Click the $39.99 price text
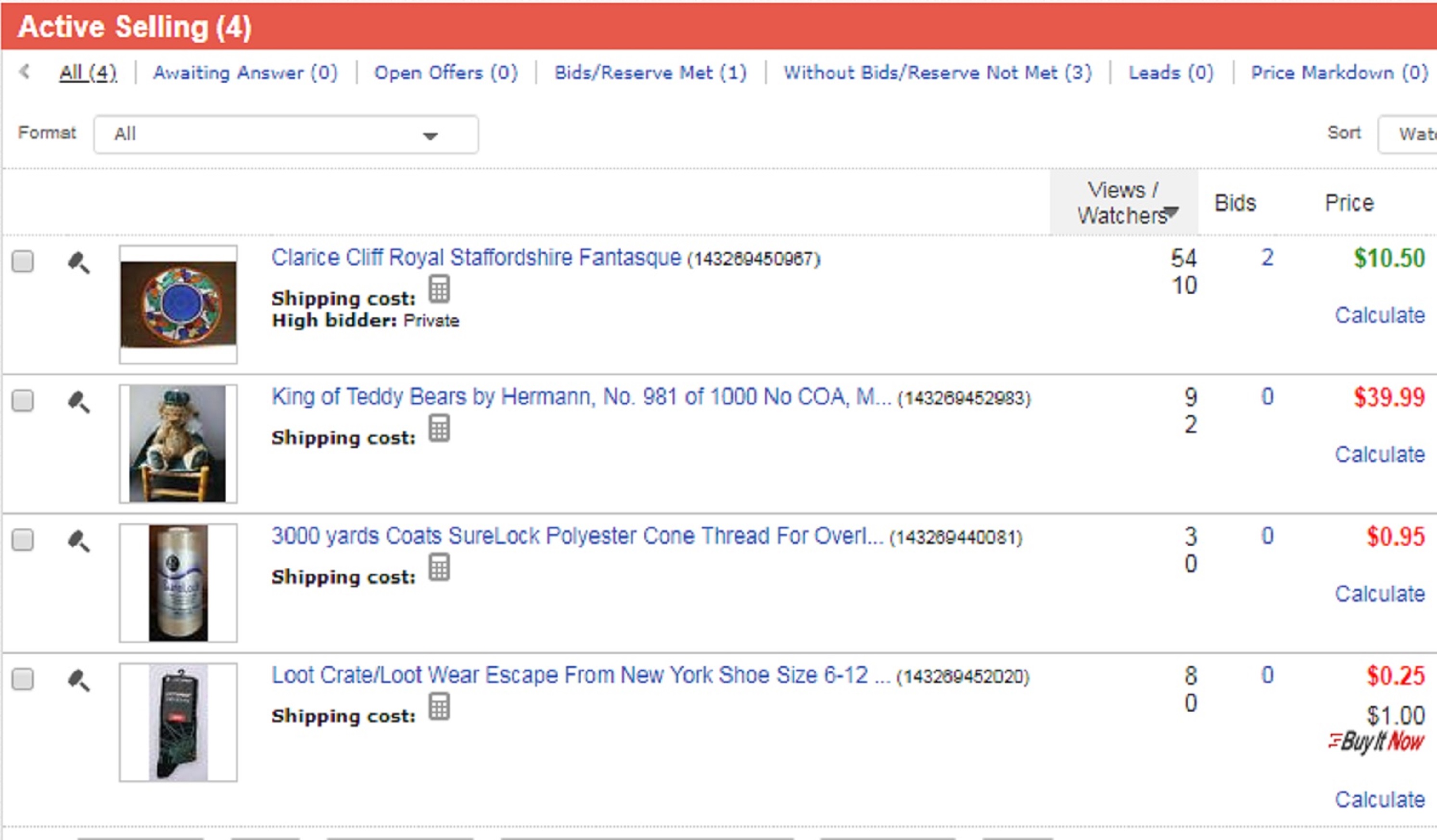Image resolution: width=1437 pixels, height=840 pixels. click(1389, 397)
